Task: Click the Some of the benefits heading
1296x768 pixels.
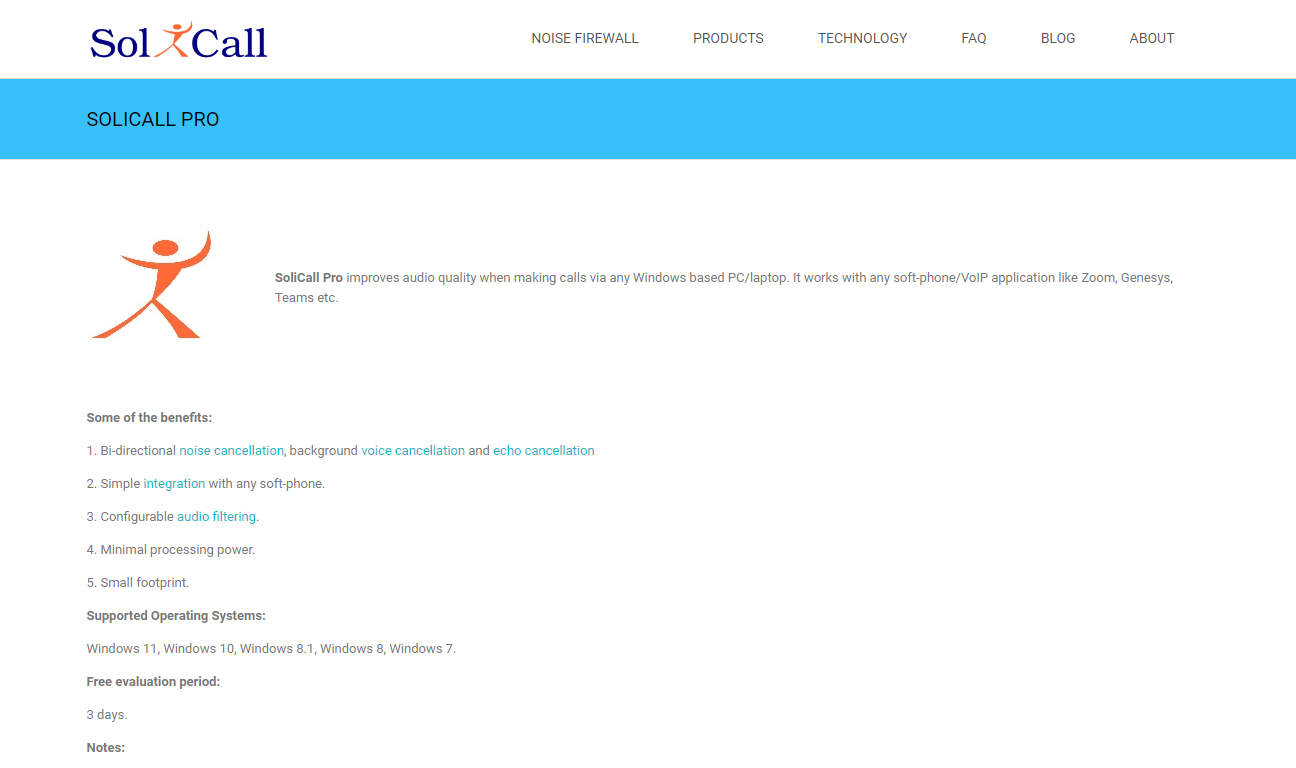Action: [x=149, y=418]
